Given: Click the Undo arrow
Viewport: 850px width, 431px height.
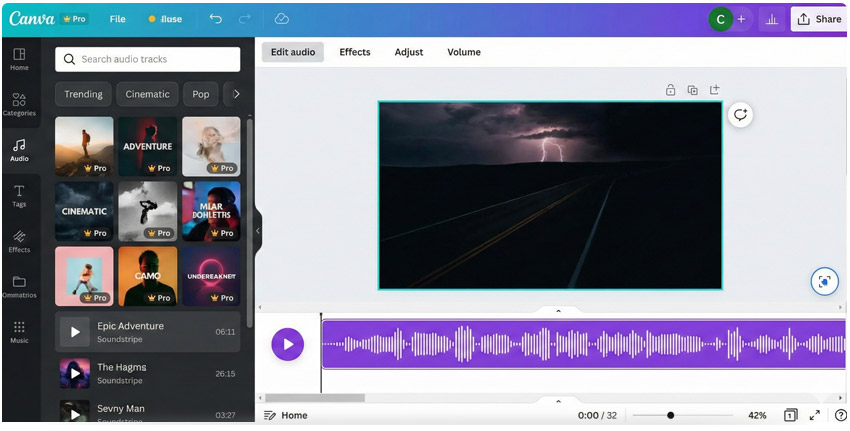Looking at the screenshot, I should (x=216, y=18).
